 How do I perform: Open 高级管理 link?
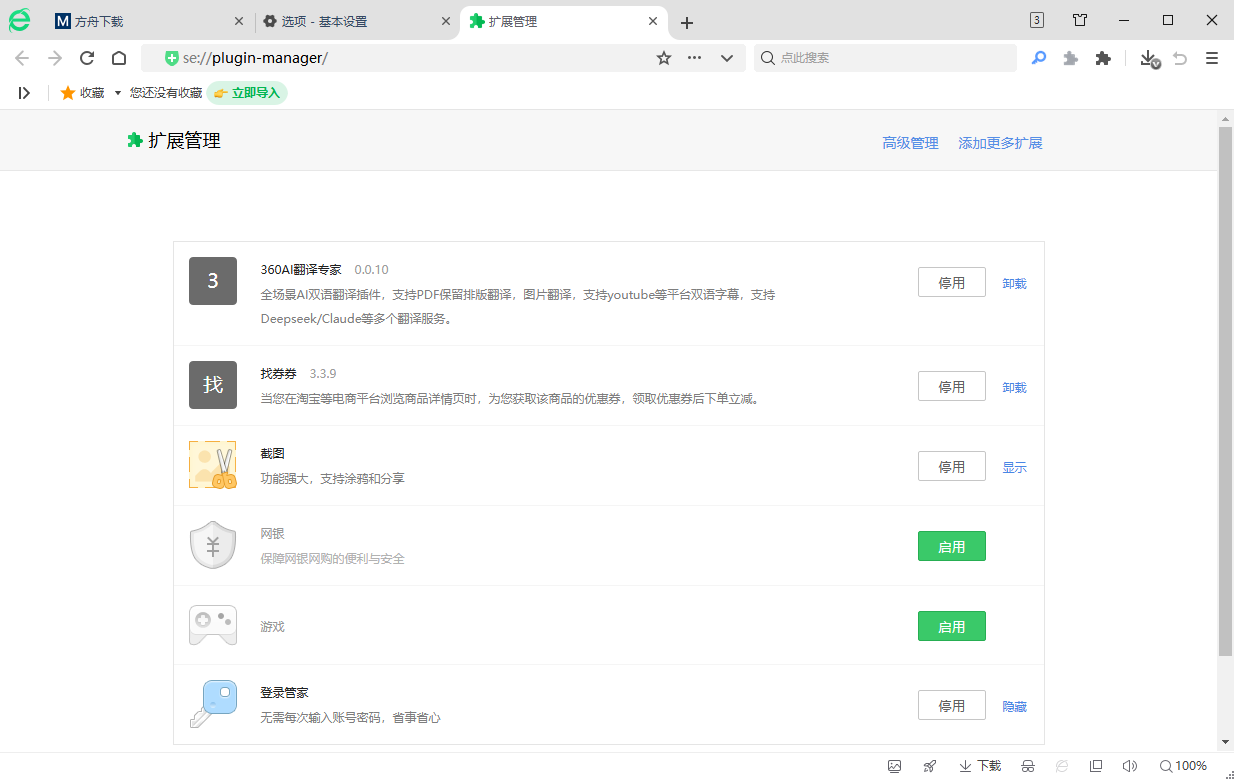pyautogui.click(x=910, y=143)
